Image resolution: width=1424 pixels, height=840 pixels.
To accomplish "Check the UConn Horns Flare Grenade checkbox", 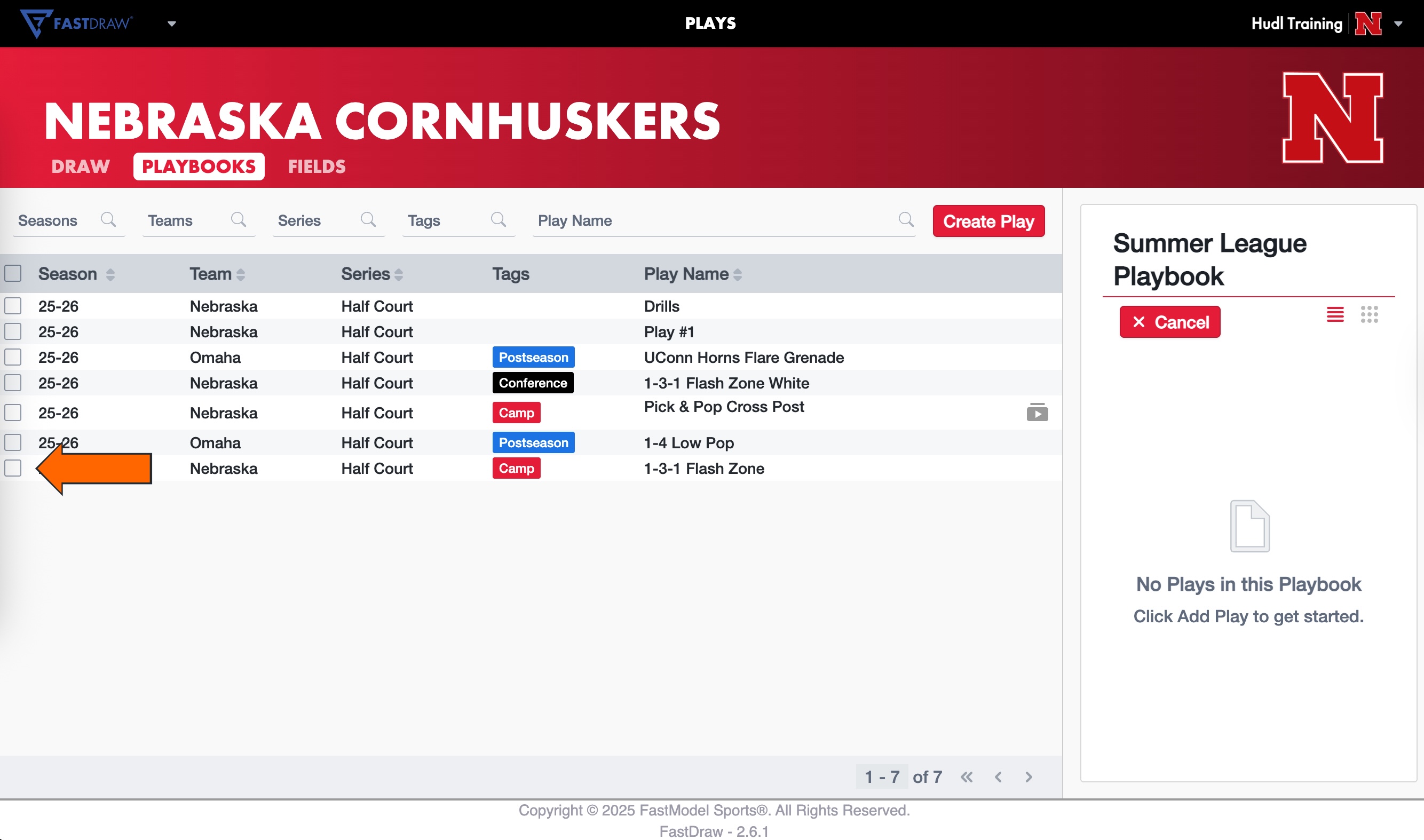I will [x=13, y=357].
